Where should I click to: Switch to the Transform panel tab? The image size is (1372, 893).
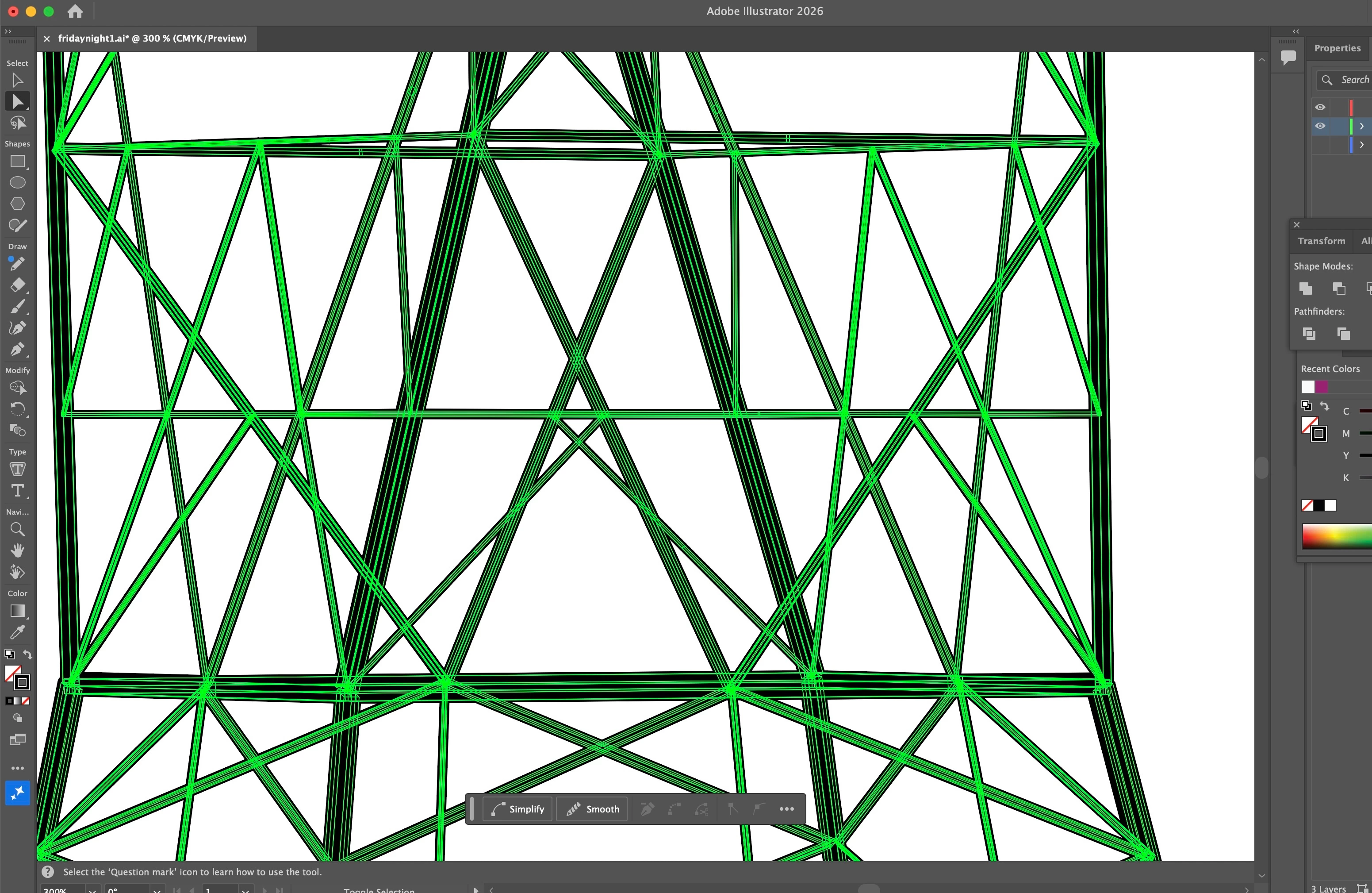[x=1321, y=241]
